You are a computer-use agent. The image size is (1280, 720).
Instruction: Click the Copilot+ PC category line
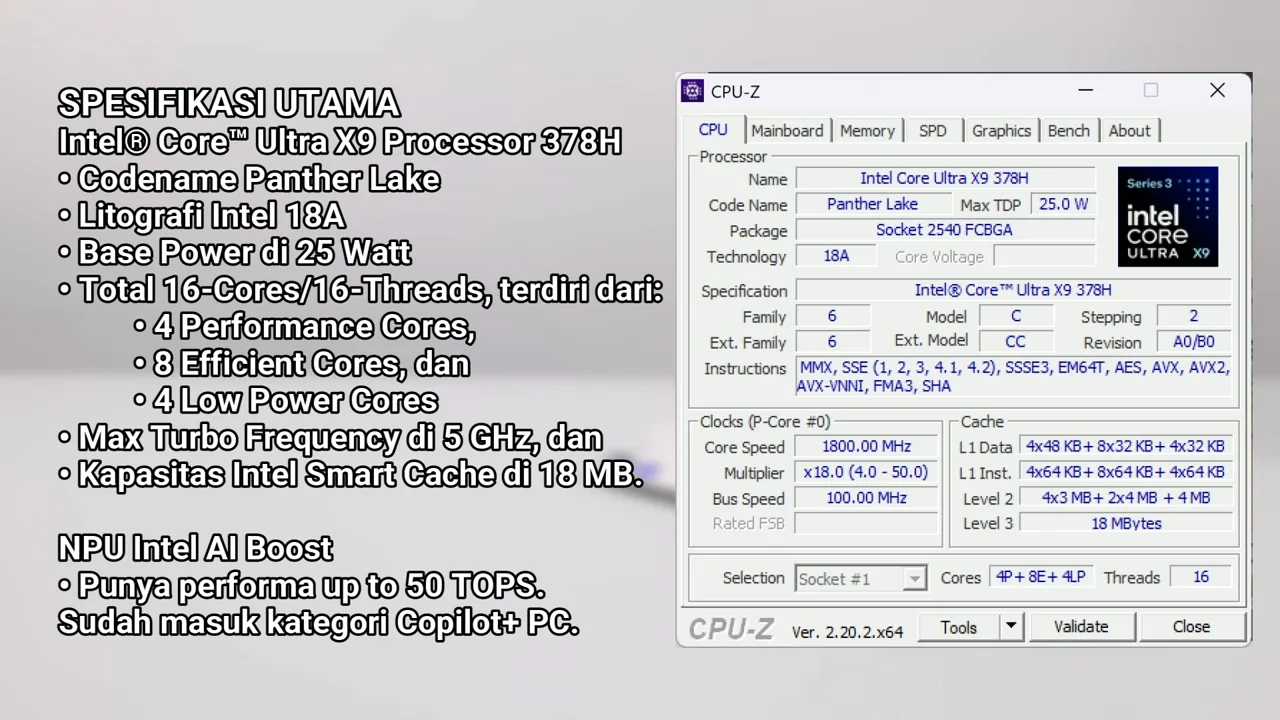point(318,623)
